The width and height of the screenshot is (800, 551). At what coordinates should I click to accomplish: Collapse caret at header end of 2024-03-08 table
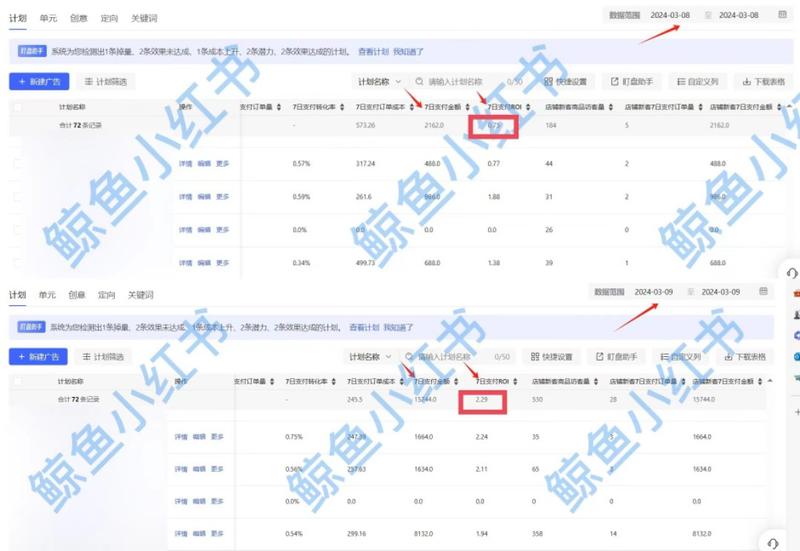(789, 107)
